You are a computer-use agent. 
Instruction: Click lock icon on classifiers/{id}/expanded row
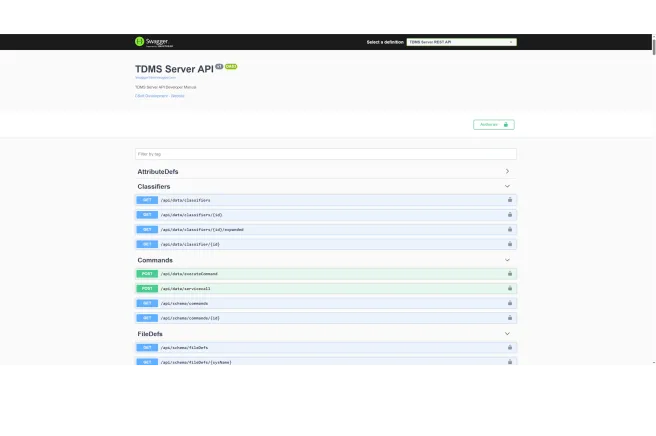(x=510, y=229)
